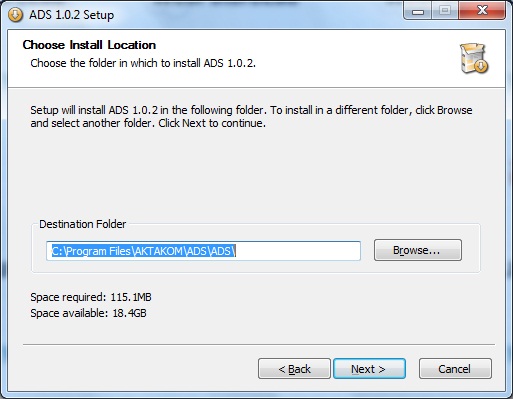
Task: Click the highlighted C:\Program Files\AKTAKOM path text
Action: (x=144, y=251)
